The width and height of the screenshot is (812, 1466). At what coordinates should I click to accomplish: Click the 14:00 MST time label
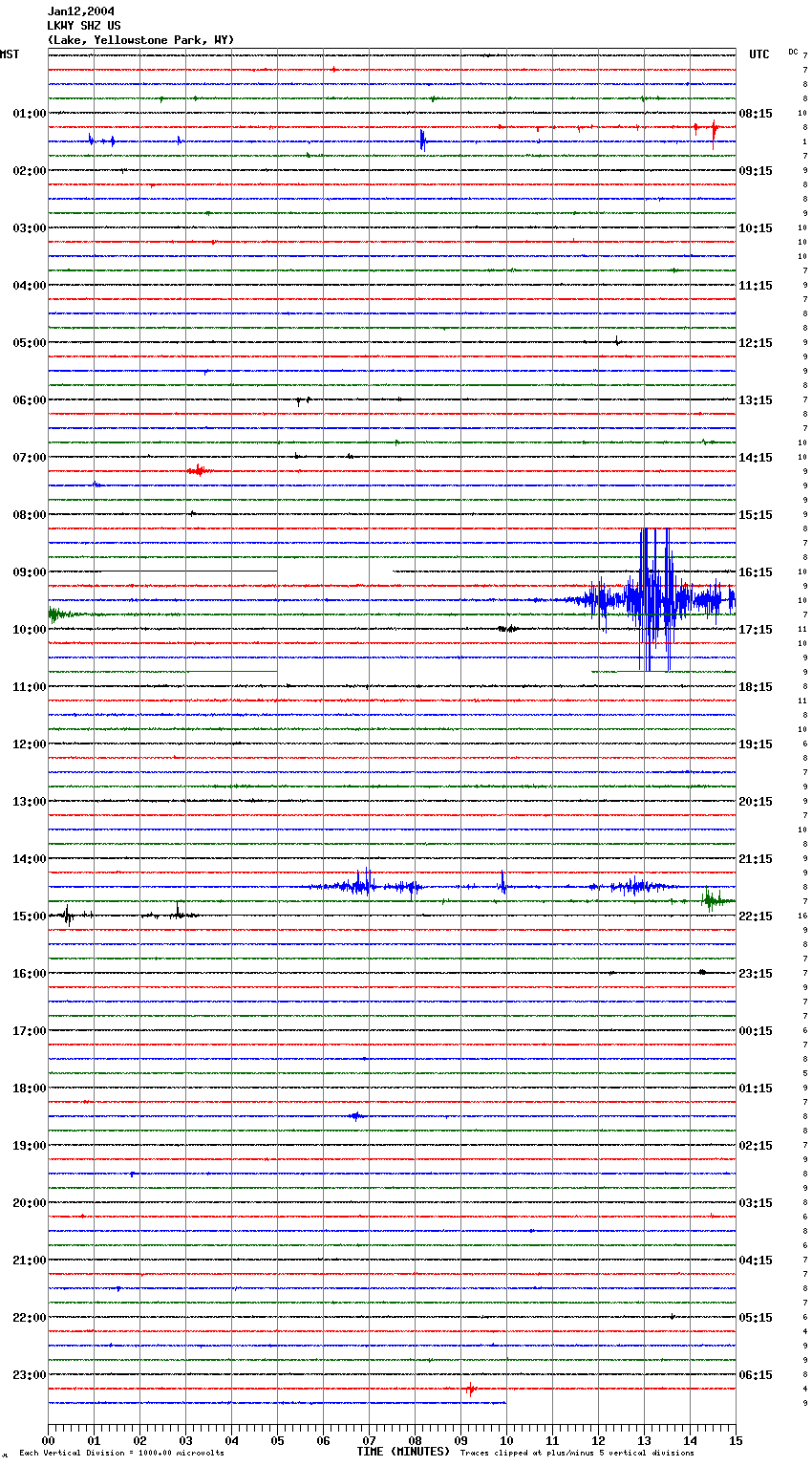[x=30, y=859]
